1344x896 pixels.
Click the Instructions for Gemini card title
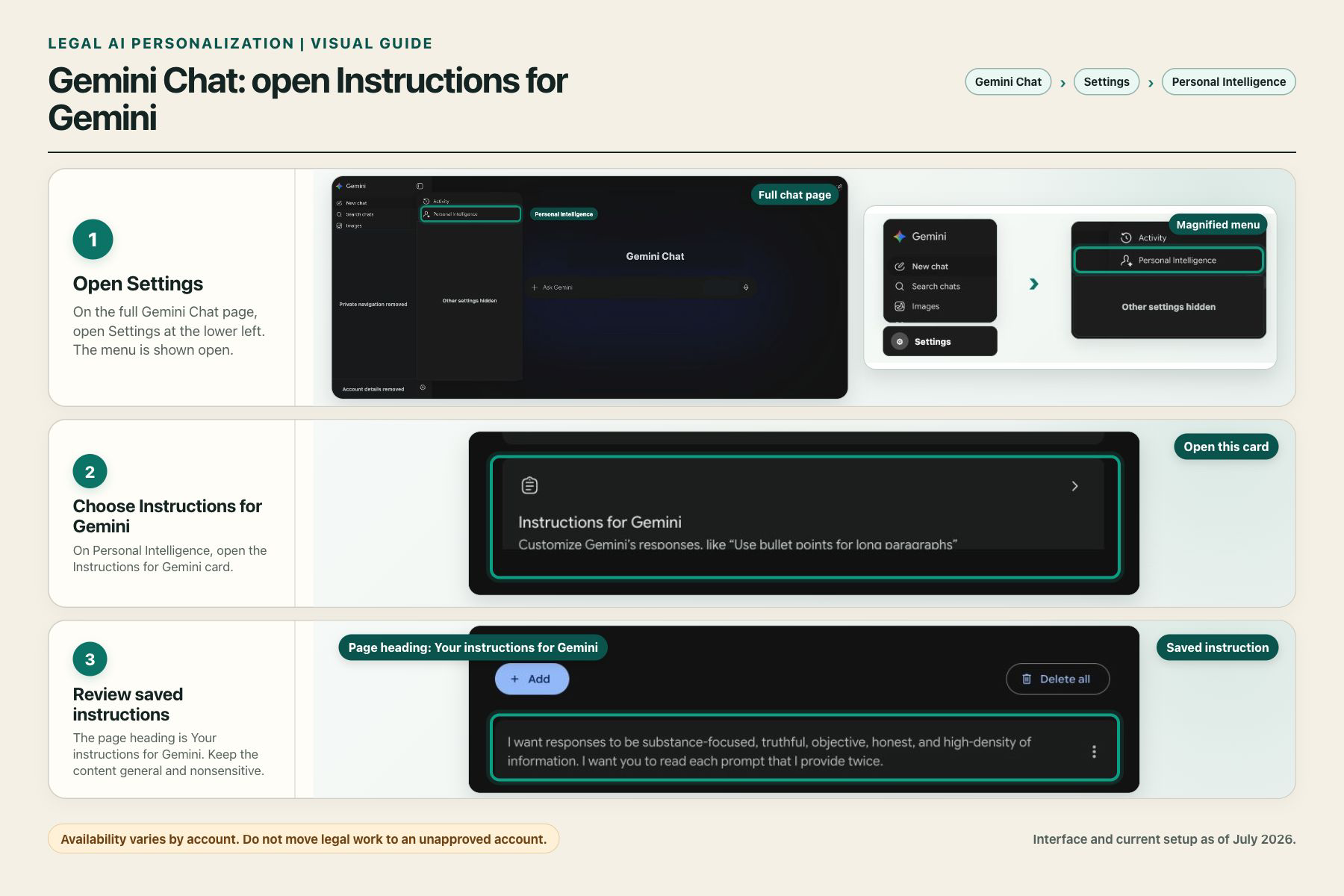click(x=600, y=522)
